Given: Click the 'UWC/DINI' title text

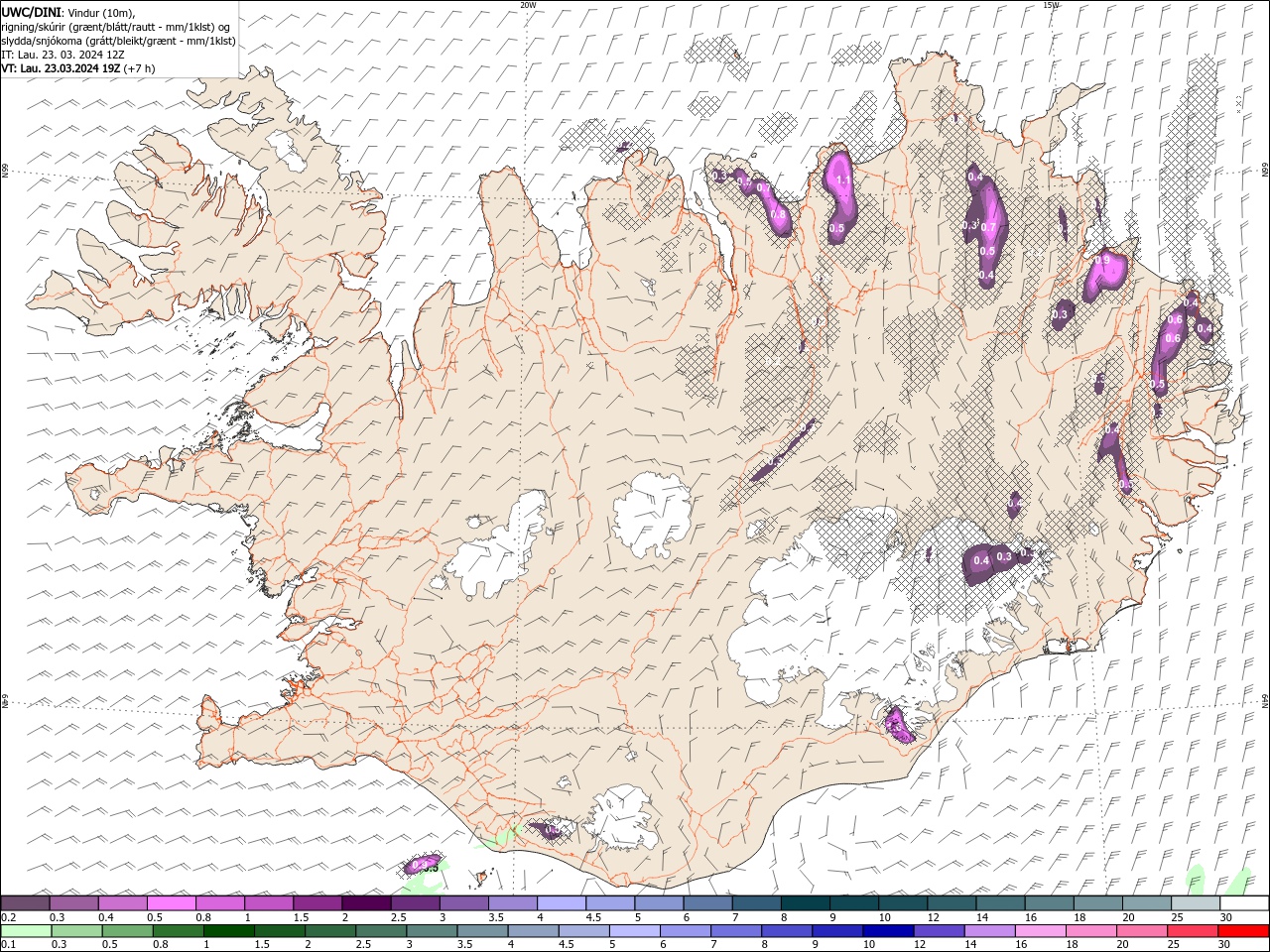Looking at the screenshot, I should tap(32, 12).
